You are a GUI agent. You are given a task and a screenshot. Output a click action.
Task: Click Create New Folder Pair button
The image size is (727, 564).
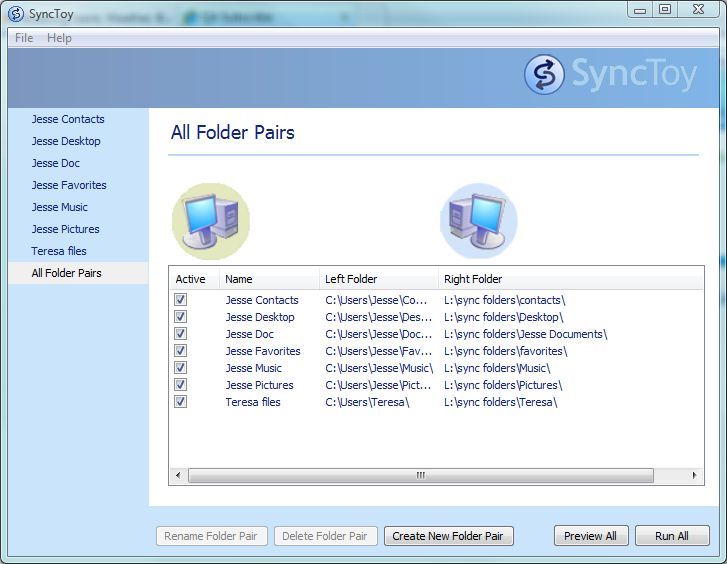pyautogui.click(x=447, y=536)
